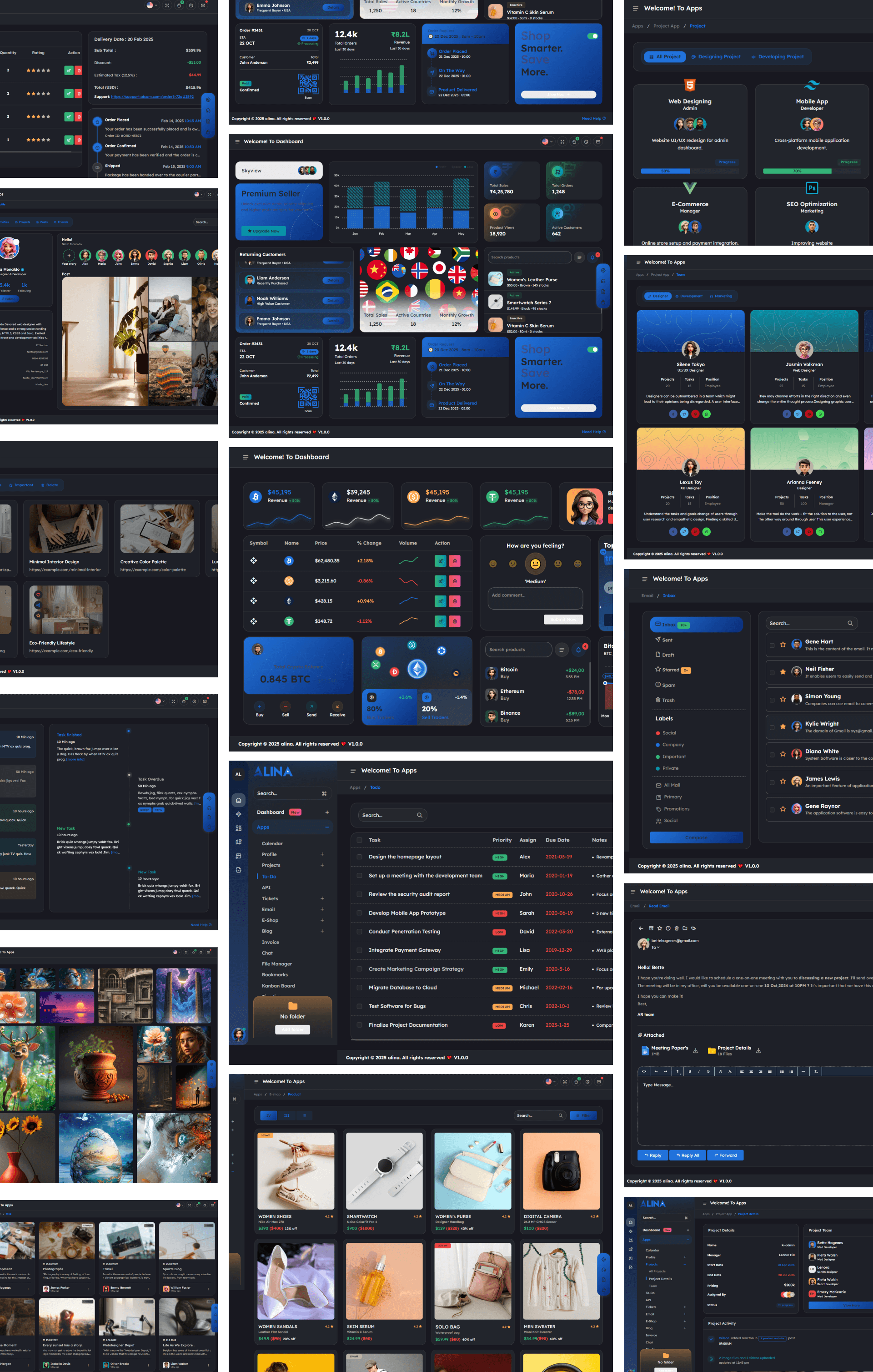The height and width of the screenshot is (1372, 873).
Task: Unstar the Neil Fisher email
Action: (x=783, y=672)
